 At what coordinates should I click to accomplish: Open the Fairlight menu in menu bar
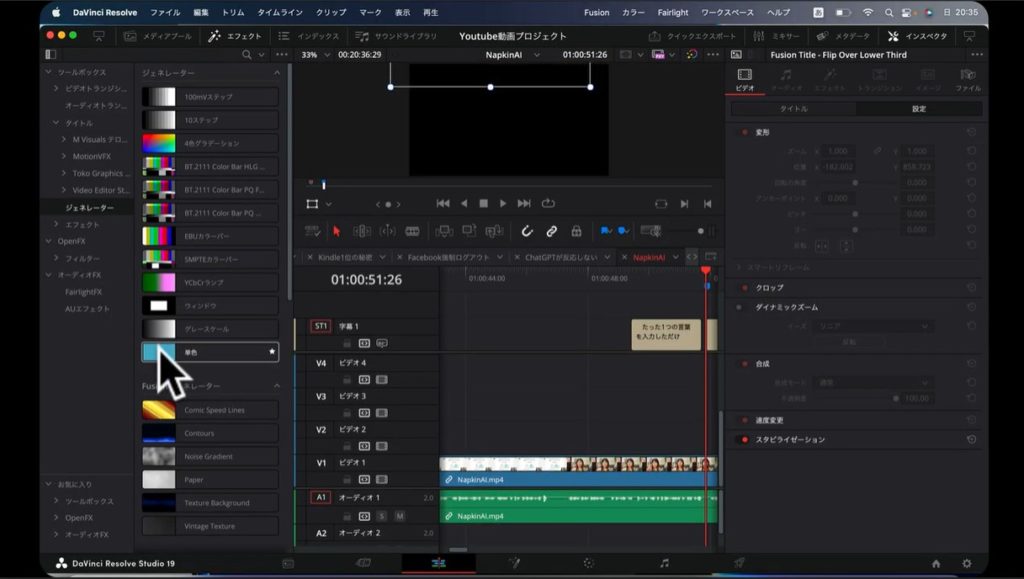click(x=672, y=12)
